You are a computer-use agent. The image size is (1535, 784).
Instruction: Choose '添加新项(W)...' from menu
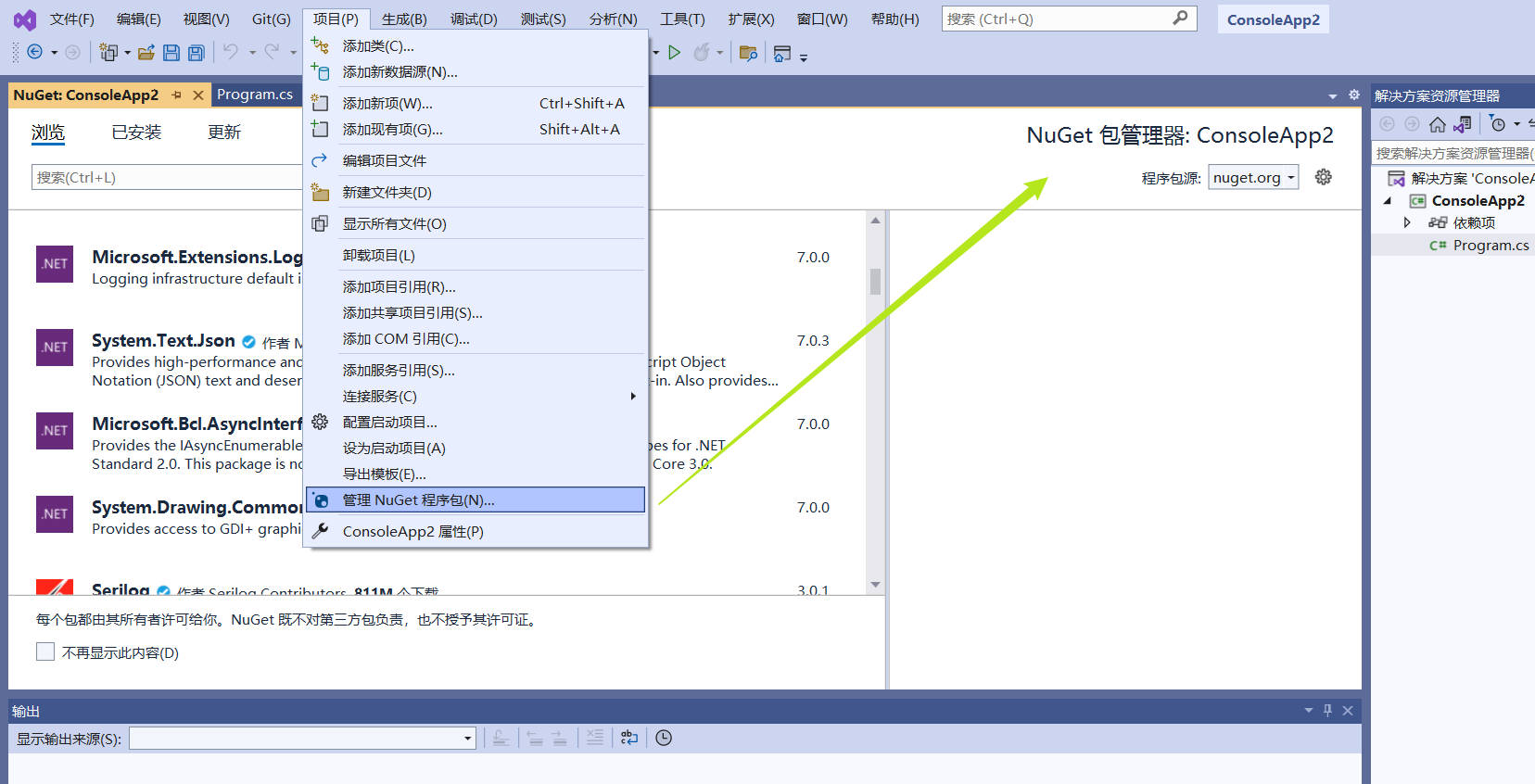(476, 103)
